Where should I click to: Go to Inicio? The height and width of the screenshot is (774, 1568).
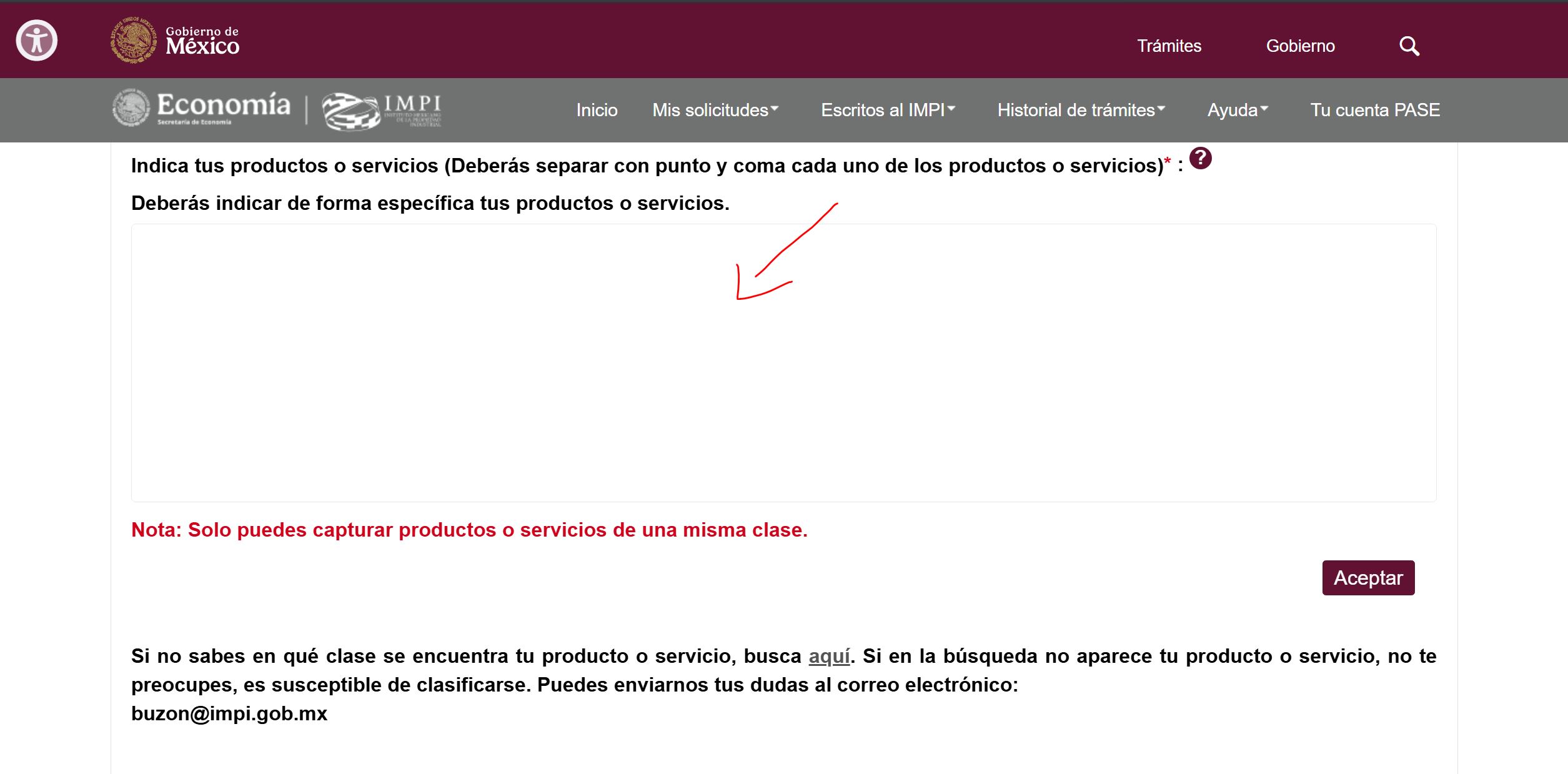pos(597,110)
